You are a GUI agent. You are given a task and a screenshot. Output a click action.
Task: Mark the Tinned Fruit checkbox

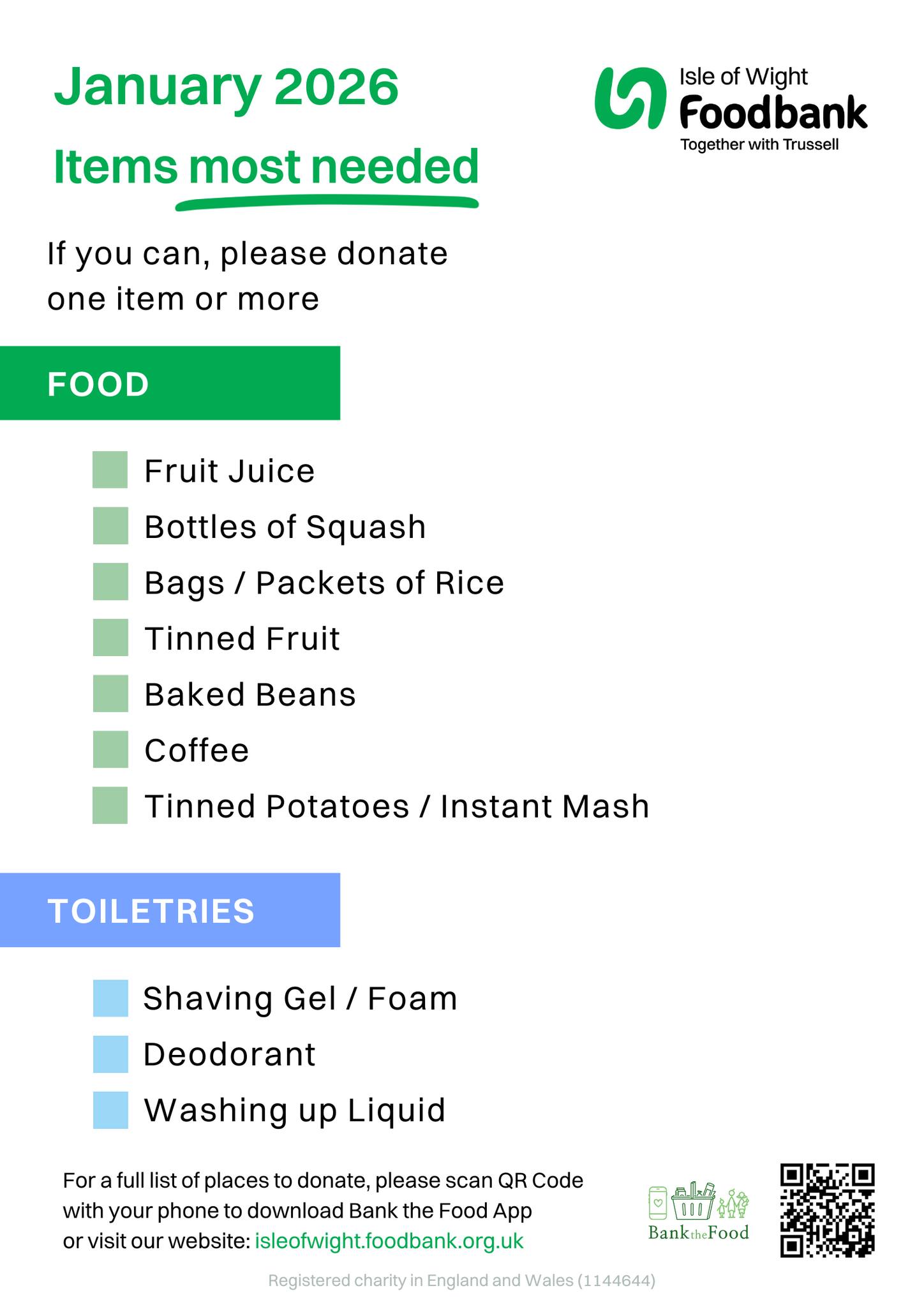click(x=110, y=638)
